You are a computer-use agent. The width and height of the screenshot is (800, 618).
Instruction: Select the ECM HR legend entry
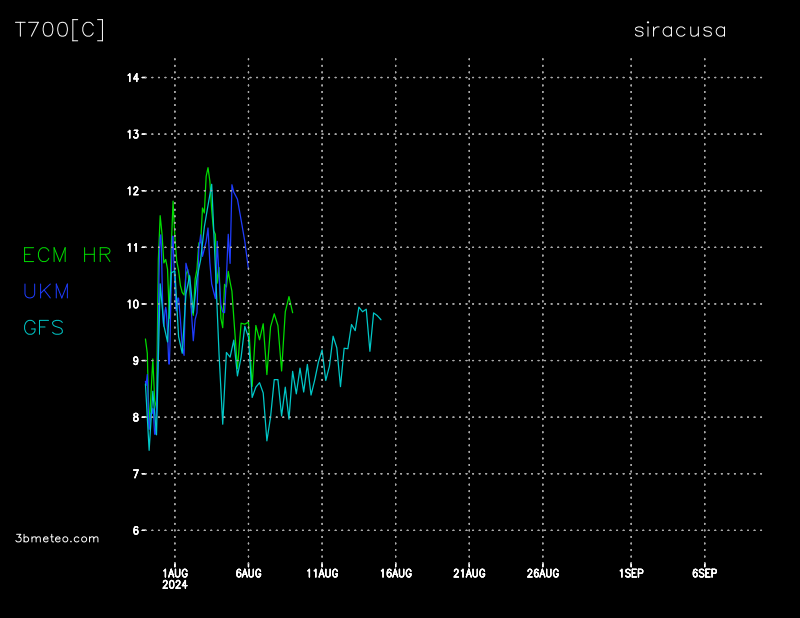tap(67, 255)
